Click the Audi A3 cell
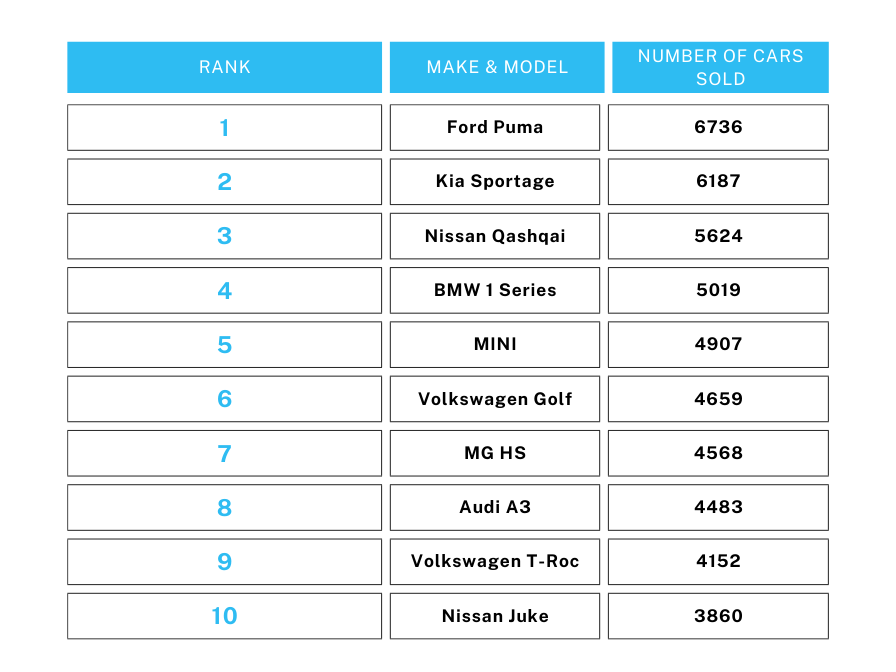Image resolution: width=896 pixels, height=672 pixels. tap(495, 507)
